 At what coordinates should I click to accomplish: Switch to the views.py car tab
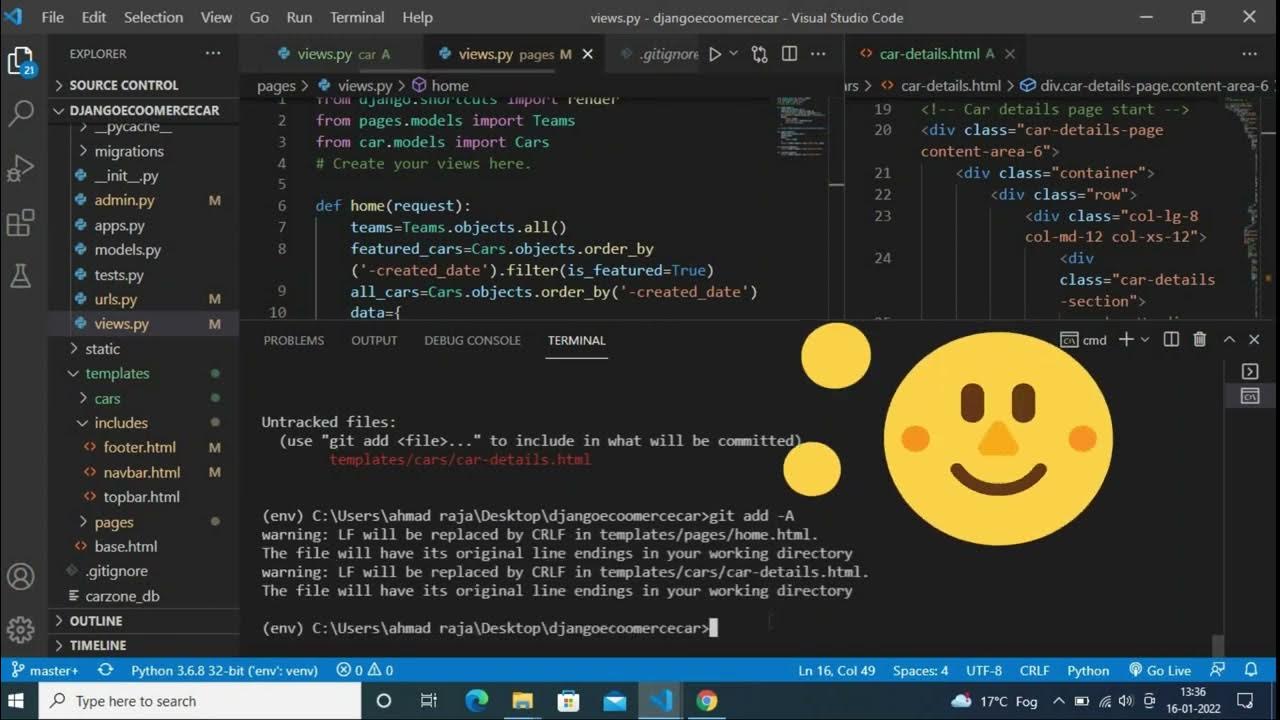[334, 54]
